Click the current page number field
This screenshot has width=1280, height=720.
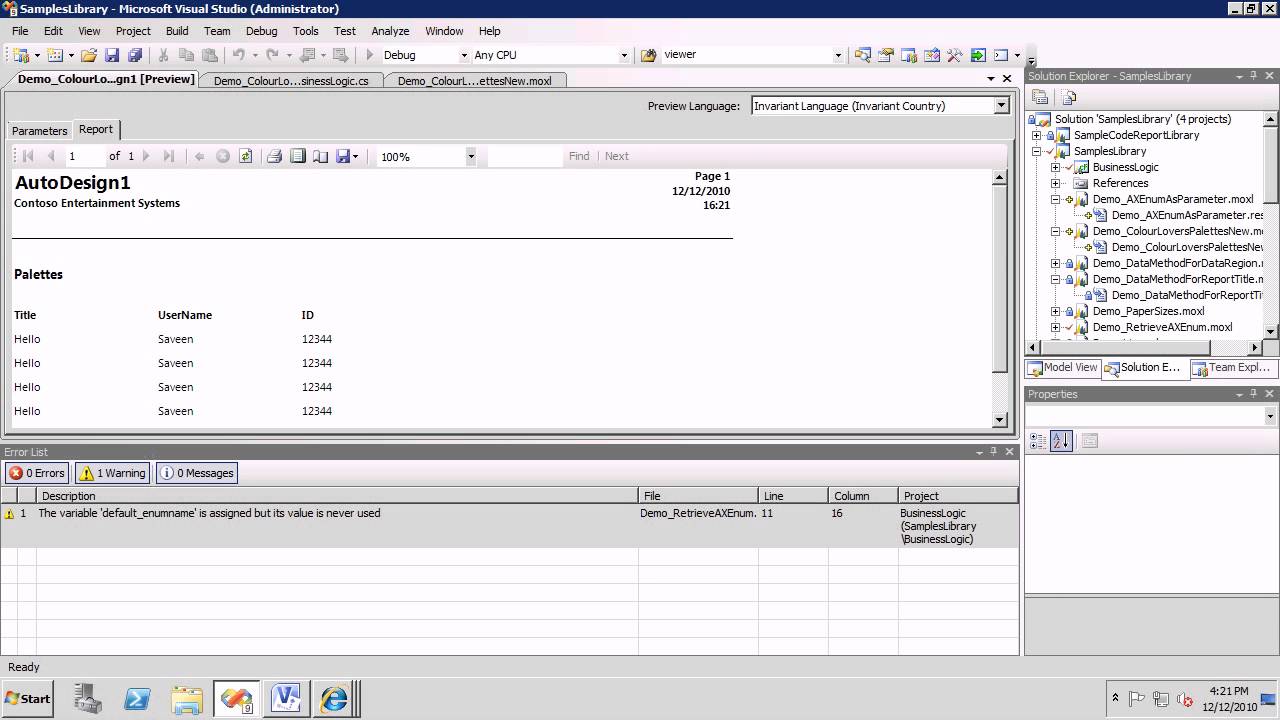(84, 156)
